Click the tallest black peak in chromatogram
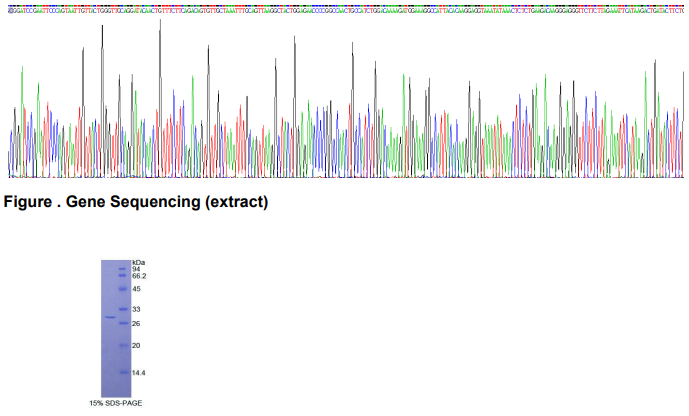Screen dimensions: 689x416 point(160,20)
